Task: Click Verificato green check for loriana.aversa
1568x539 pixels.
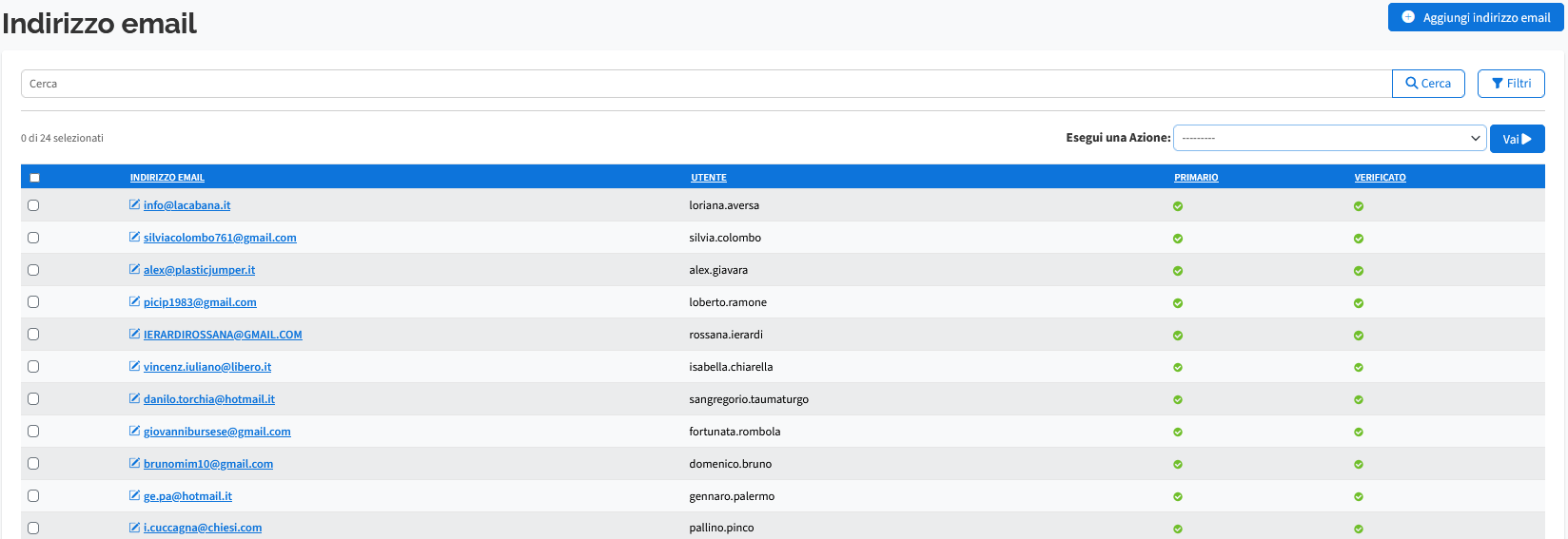Action: tap(1359, 206)
